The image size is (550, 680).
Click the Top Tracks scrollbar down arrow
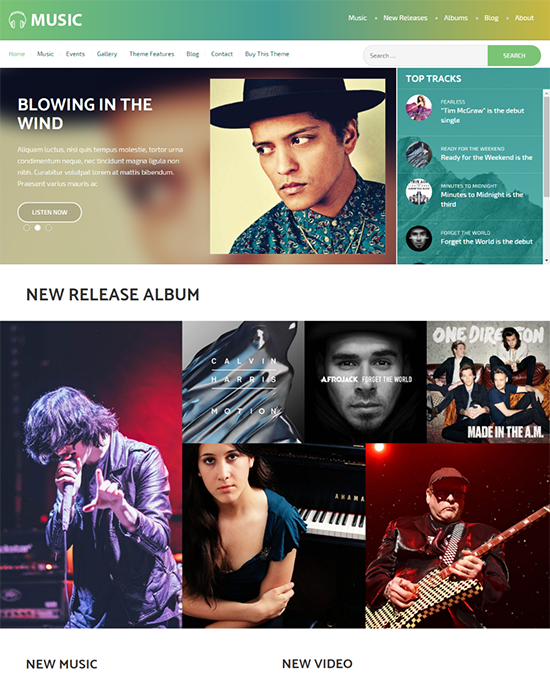click(x=547, y=260)
